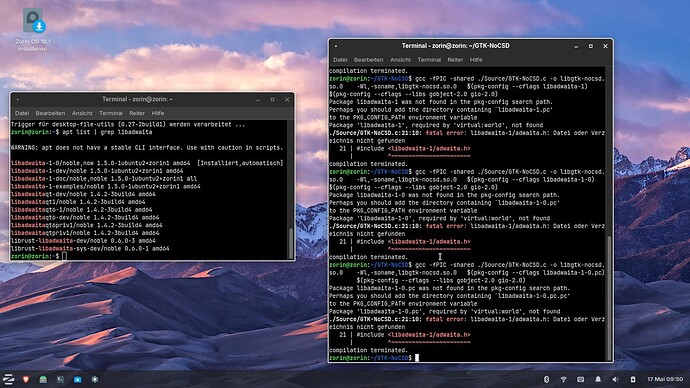Open the 17 Mai 09:50 clock
The image size is (690, 388).
coord(665,379)
